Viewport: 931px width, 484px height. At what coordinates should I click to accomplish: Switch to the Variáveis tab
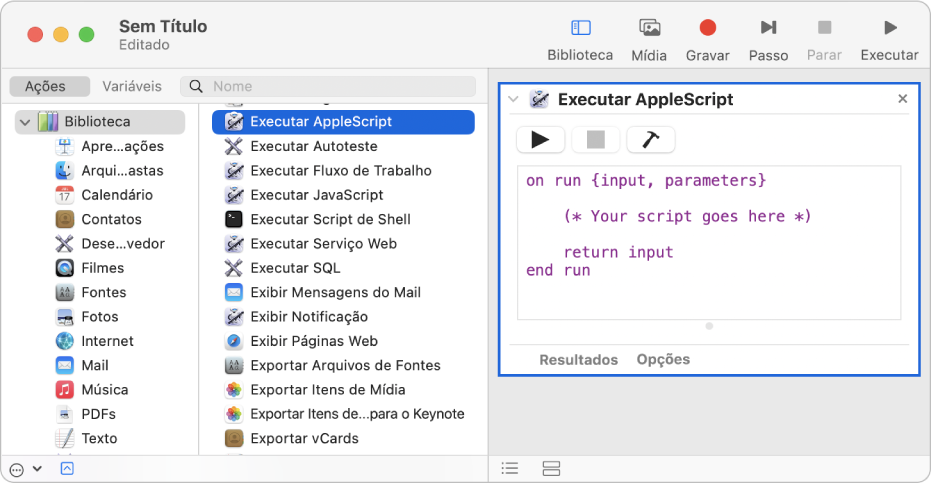click(x=131, y=86)
